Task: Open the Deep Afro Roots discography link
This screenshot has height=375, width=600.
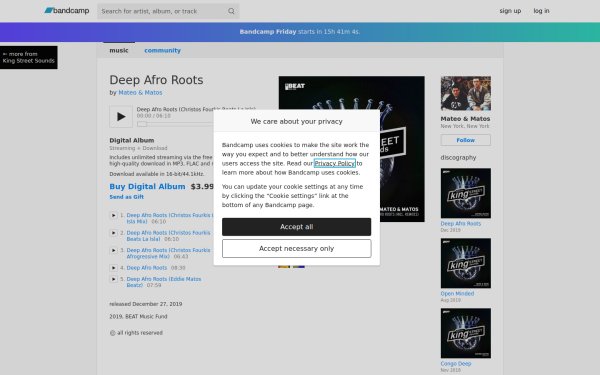Action: pyautogui.click(x=461, y=223)
